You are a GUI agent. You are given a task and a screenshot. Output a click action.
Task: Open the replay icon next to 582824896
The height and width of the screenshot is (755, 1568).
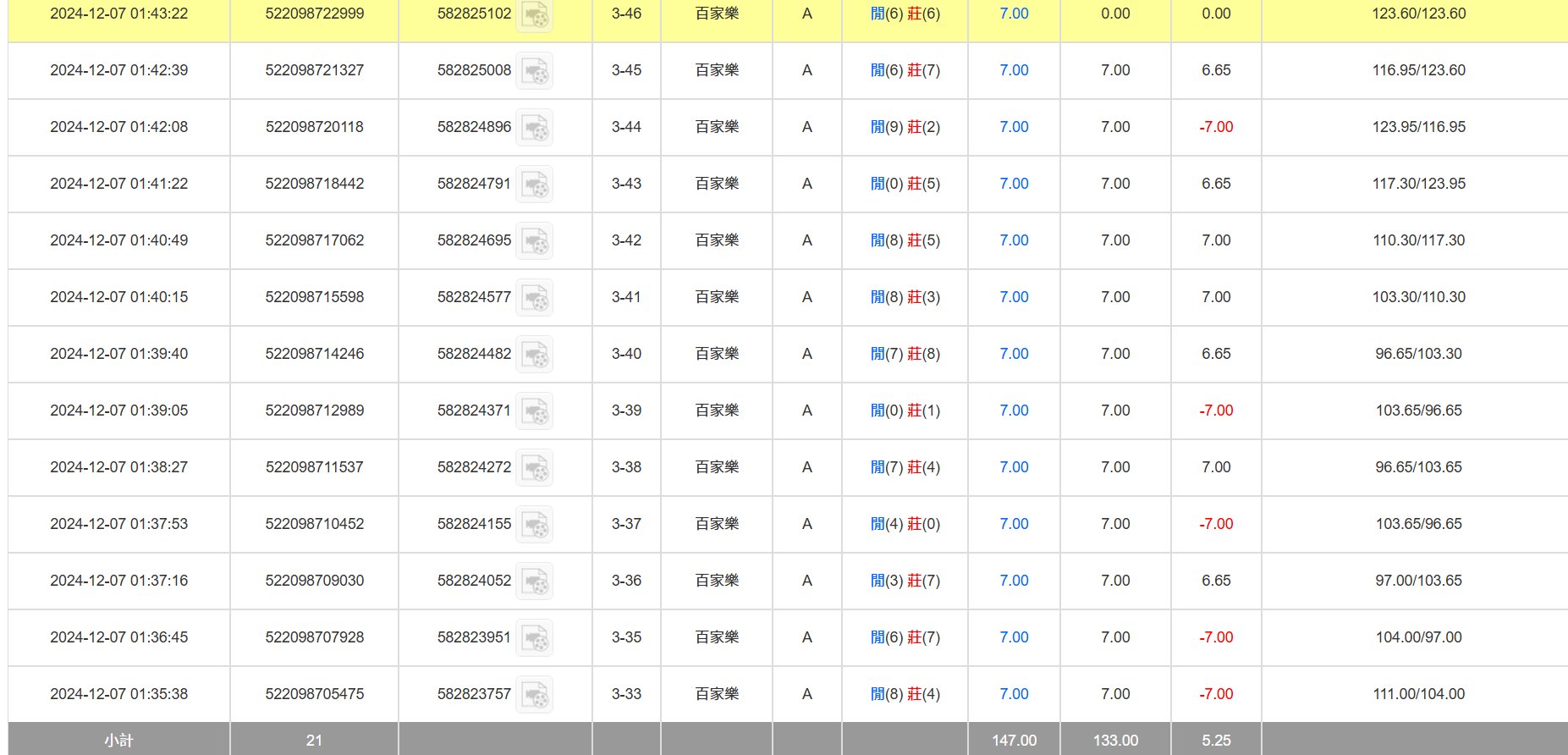534,128
